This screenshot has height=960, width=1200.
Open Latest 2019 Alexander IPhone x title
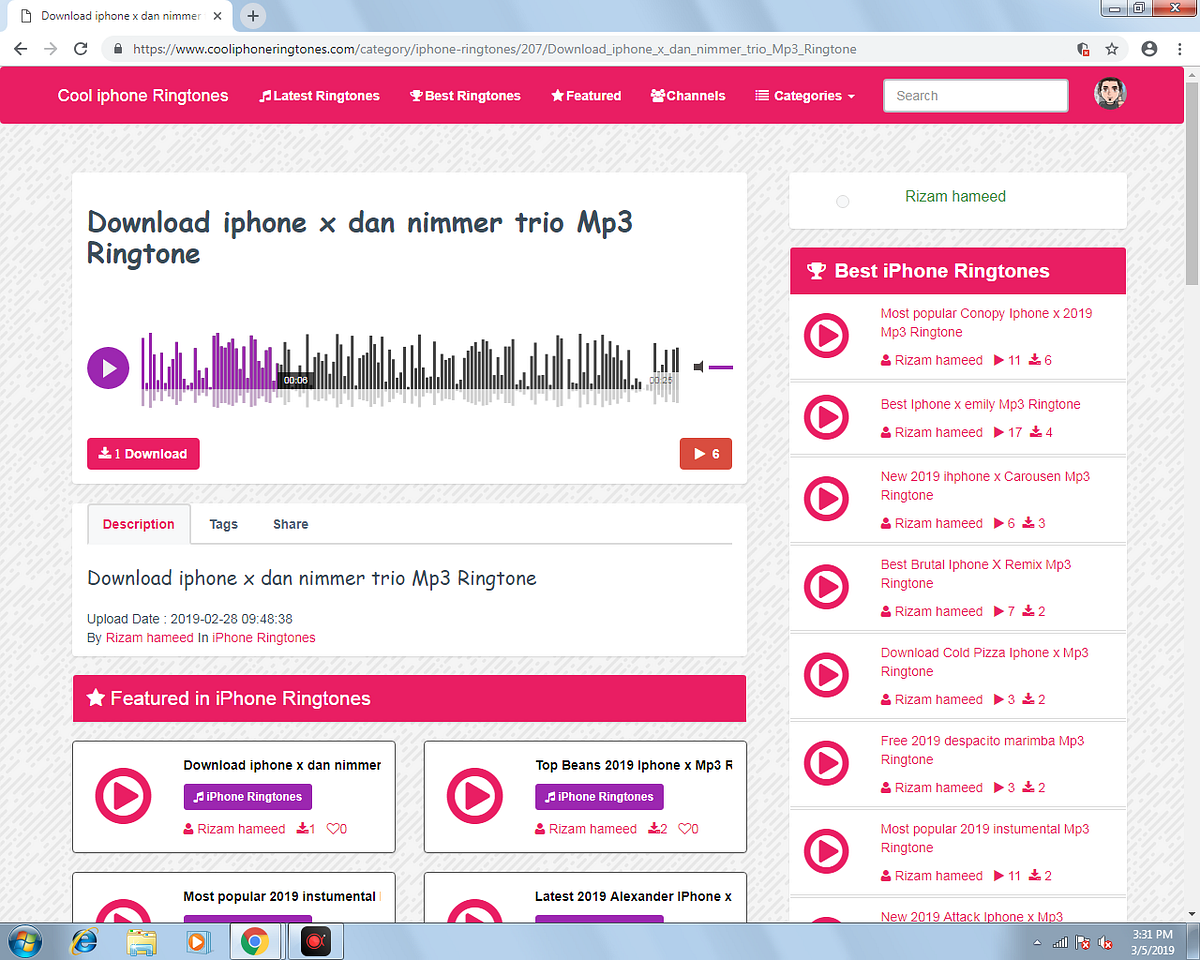[x=634, y=896]
